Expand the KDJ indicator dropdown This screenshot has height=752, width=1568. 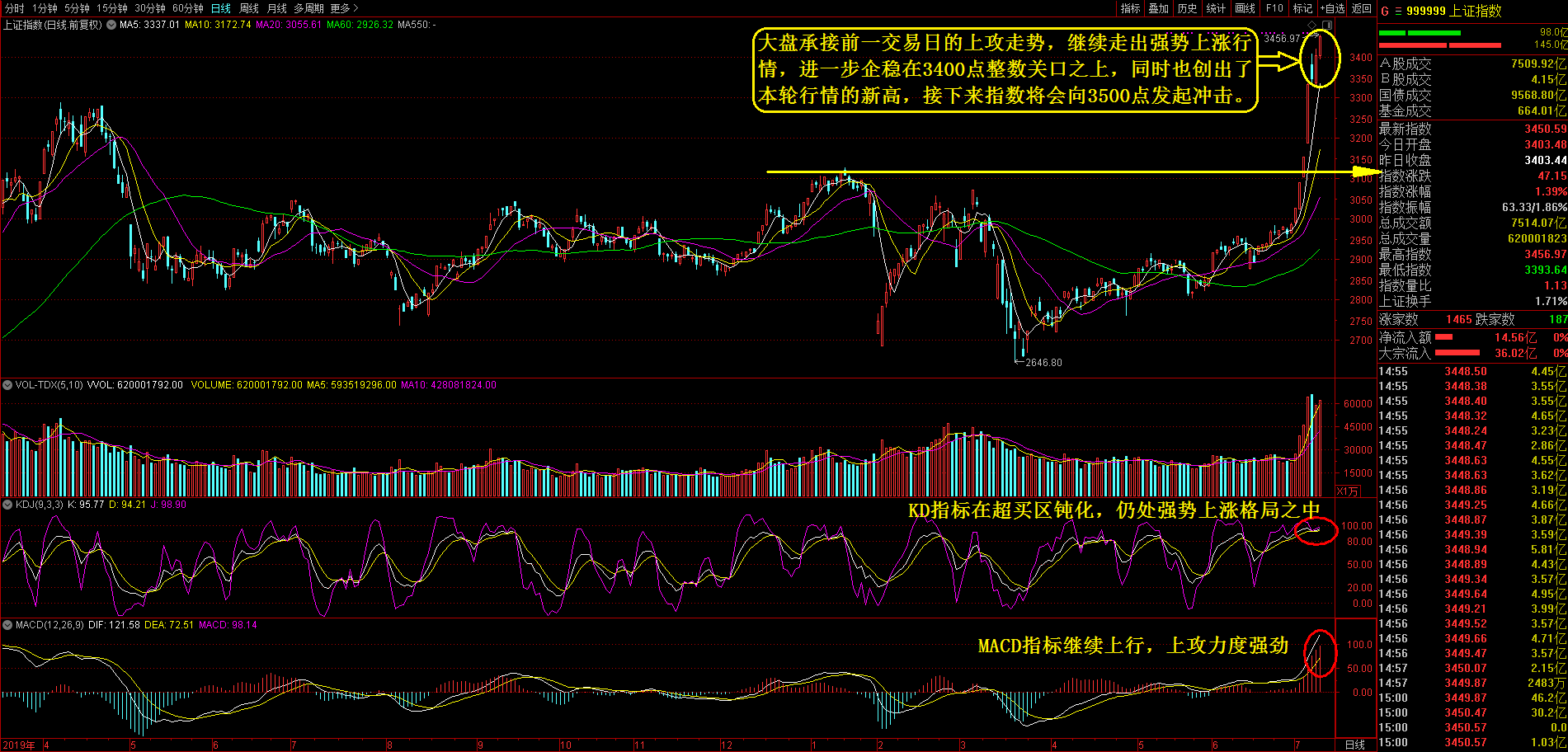click(x=7, y=505)
